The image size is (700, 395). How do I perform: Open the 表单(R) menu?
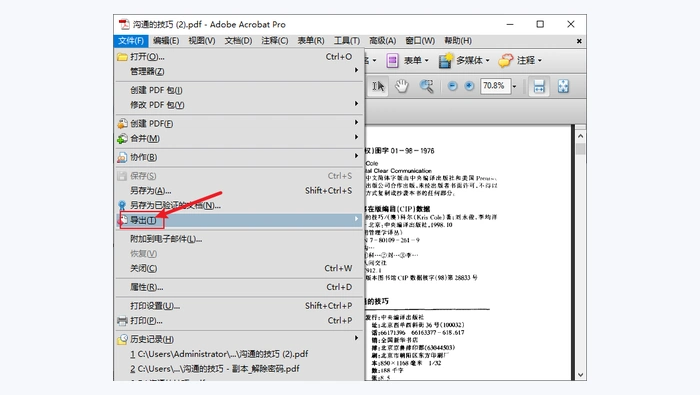pyautogui.click(x=311, y=41)
